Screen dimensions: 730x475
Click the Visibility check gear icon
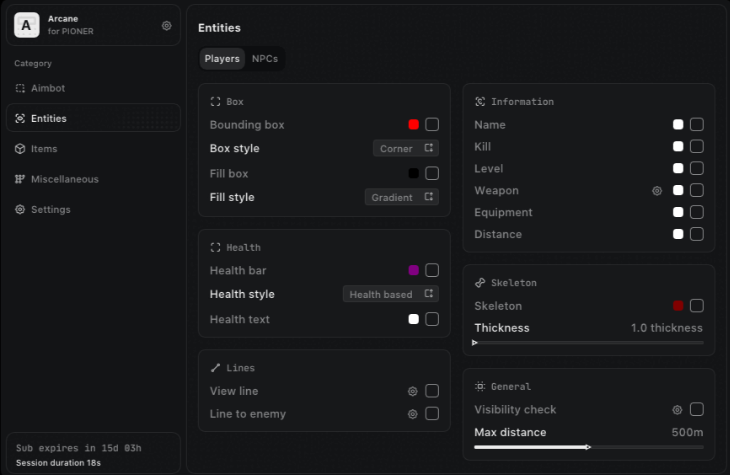coord(677,410)
